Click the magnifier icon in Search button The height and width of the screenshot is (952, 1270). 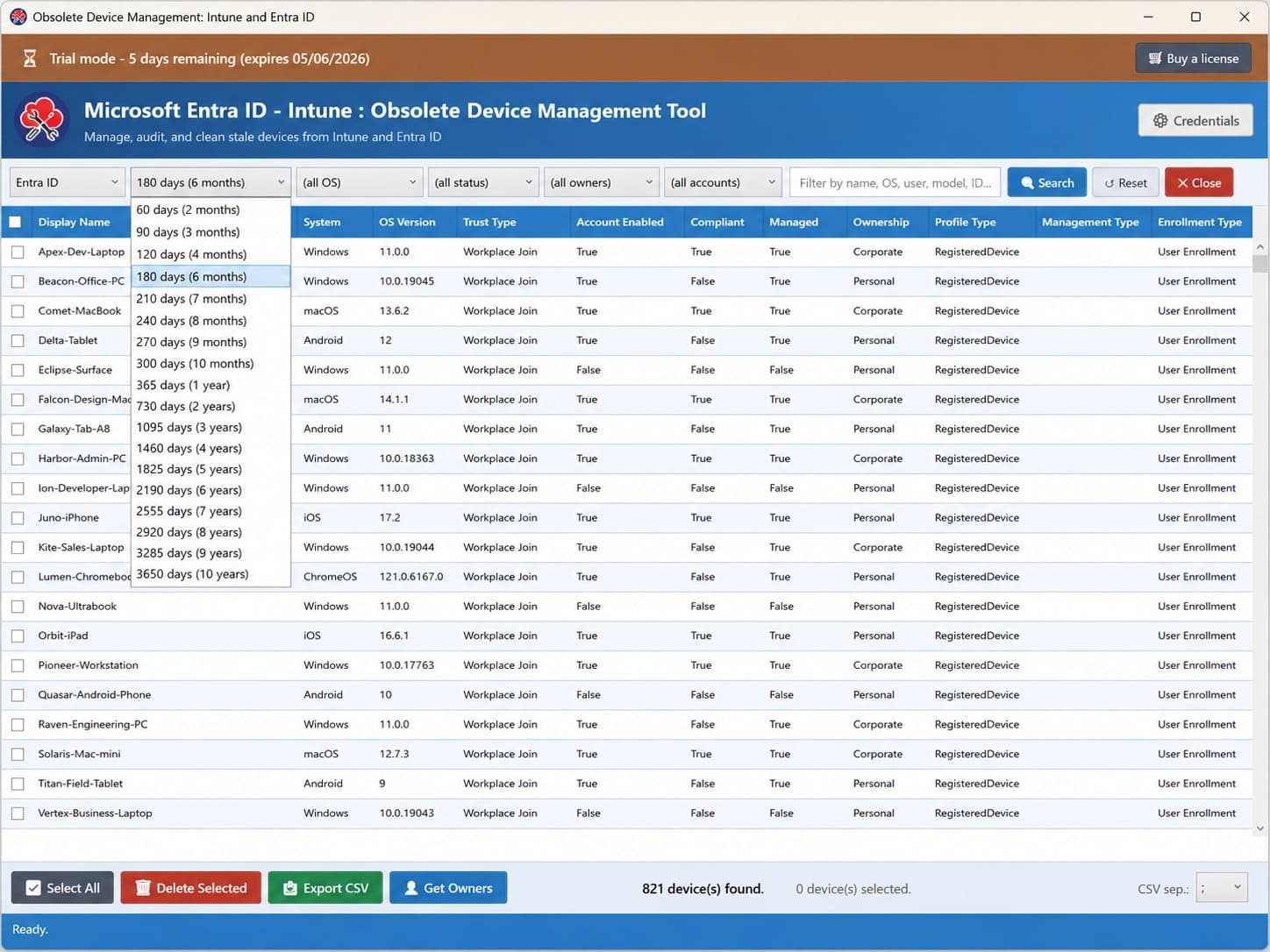coord(1027,182)
